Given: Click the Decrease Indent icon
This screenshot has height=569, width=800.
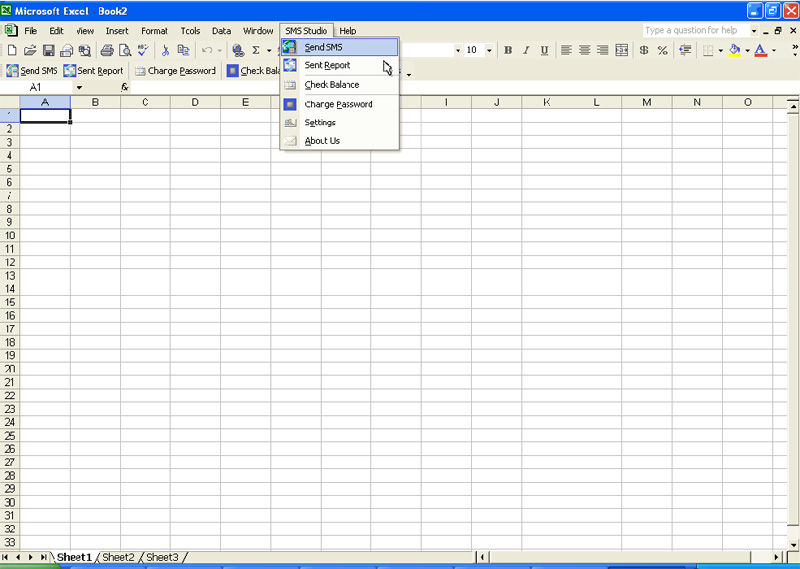Looking at the screenshot, I should (685, 50).
